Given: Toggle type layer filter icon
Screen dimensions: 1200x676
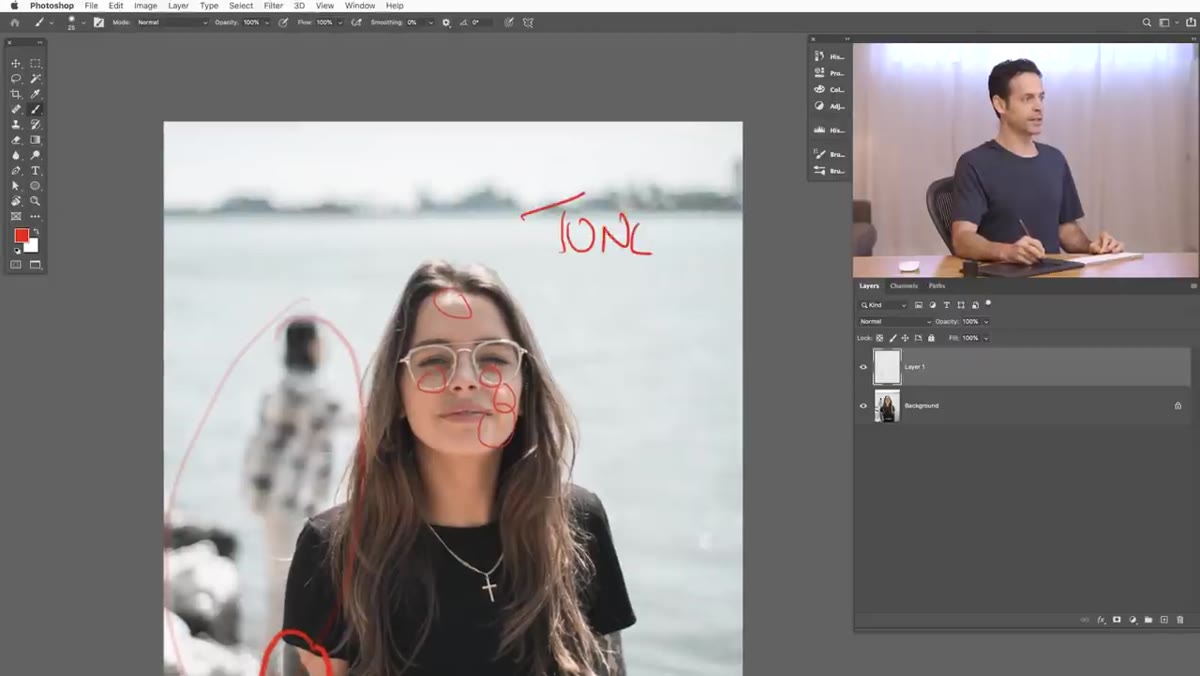Looking at the screenshot, I should tap(946, 305).
